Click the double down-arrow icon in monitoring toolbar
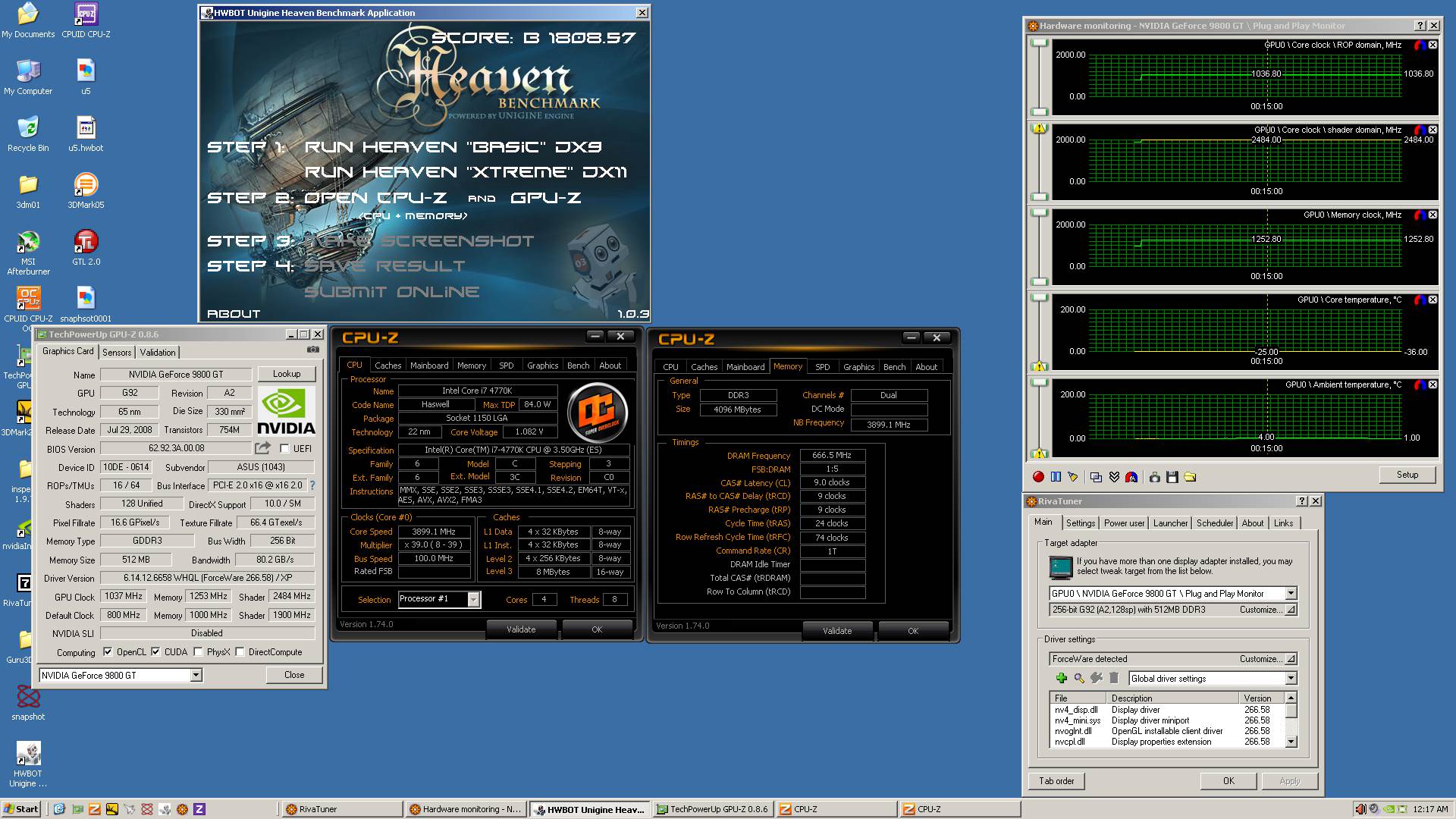 coord(1114,477)
